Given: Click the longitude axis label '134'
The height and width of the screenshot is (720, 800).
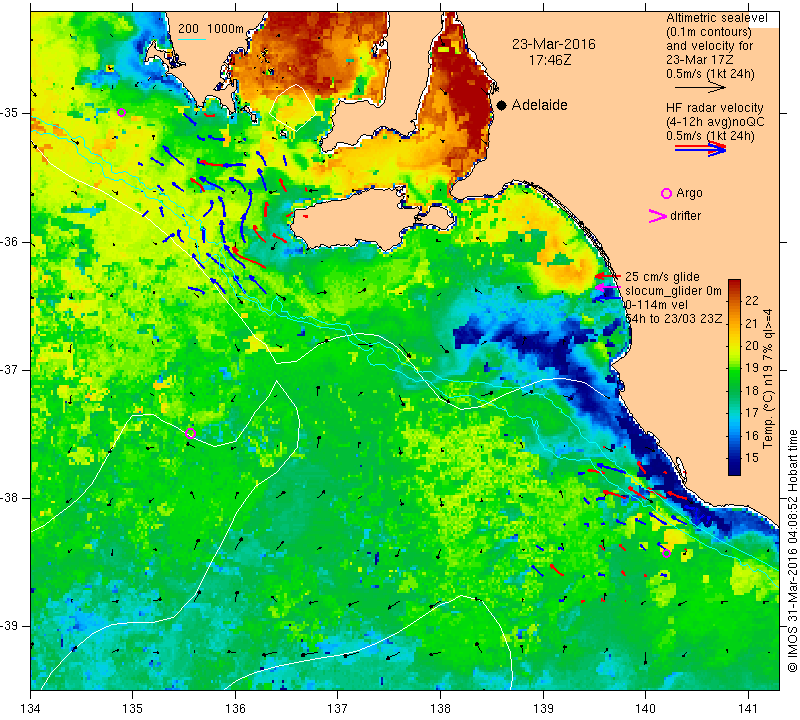Looking at the screenshot, I should coord(31,708).
